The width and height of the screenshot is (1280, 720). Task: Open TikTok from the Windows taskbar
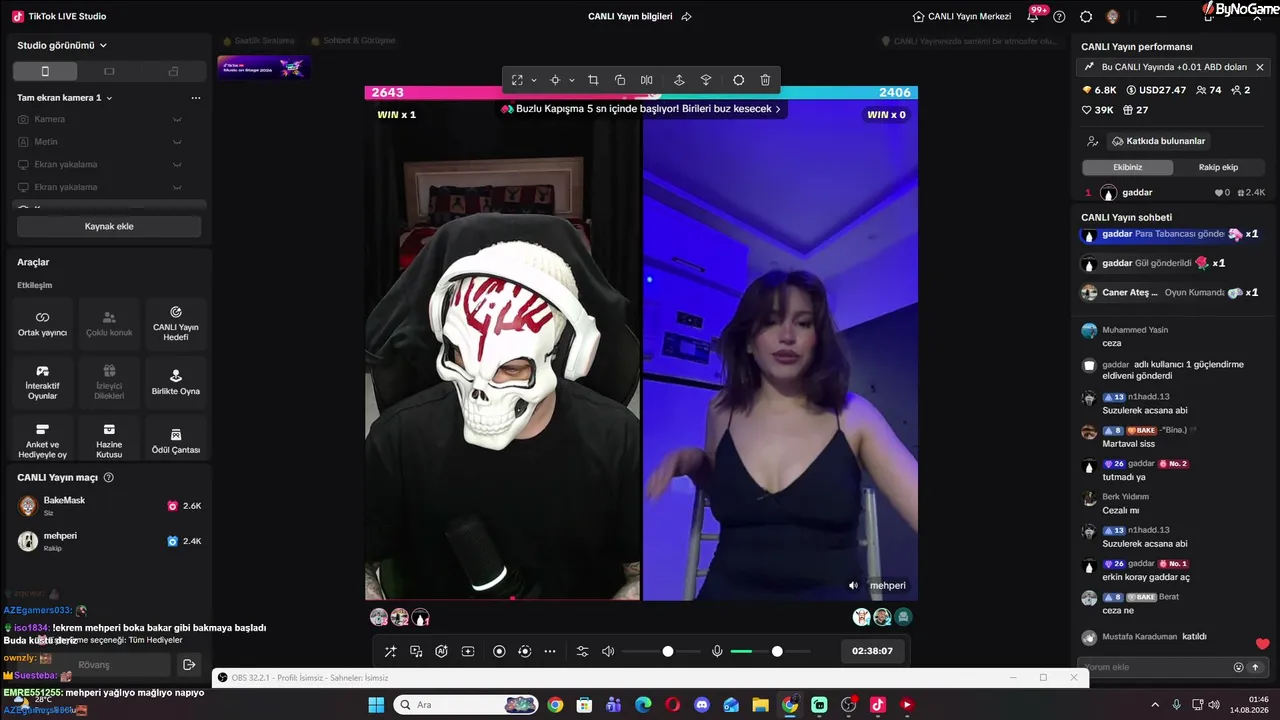pos(878,705)
